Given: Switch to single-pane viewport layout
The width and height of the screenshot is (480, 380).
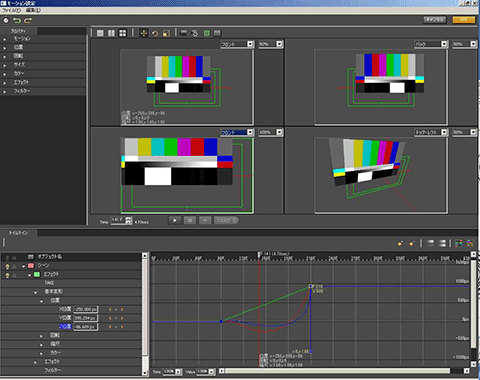Looking at the screenshot, I should (100, 33).
